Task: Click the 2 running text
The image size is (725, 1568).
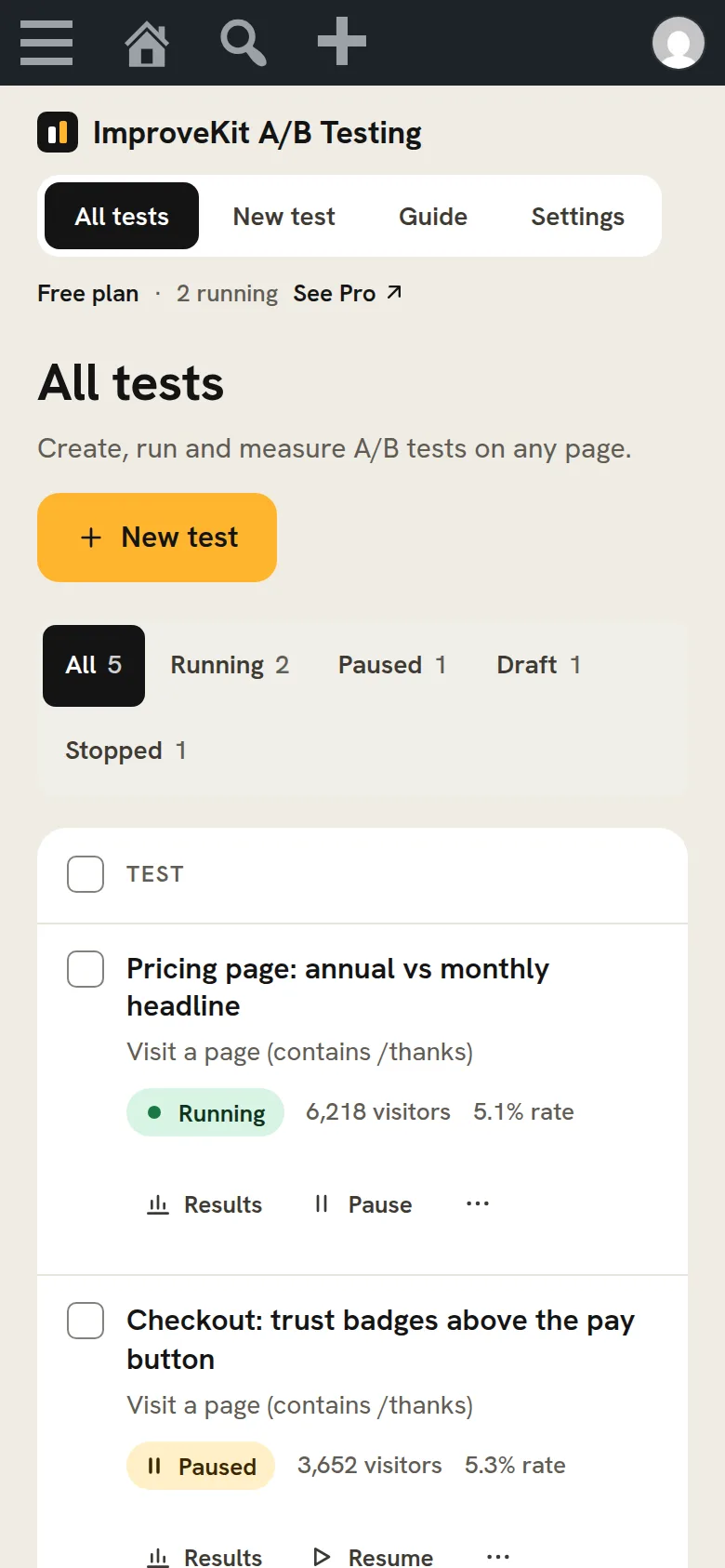Action: (x=227, y=293)
